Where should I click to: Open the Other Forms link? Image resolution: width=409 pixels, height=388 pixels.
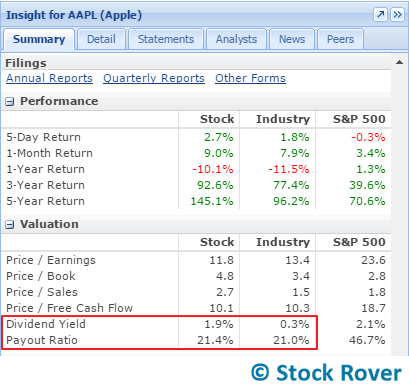click(x=250, y=78)
